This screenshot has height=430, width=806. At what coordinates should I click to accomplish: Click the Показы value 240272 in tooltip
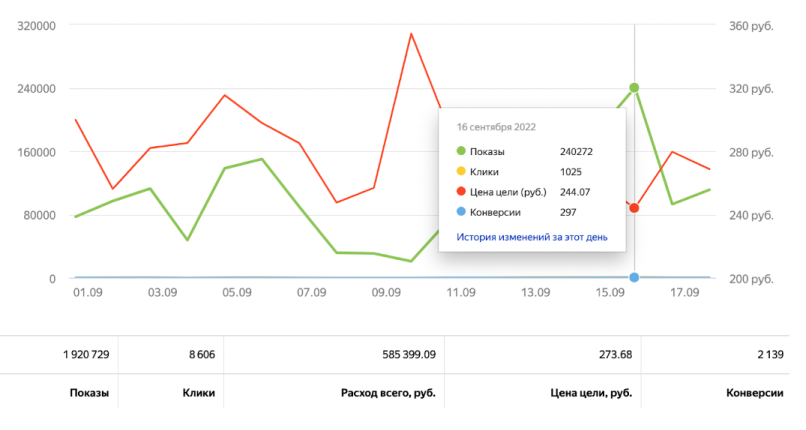pos(576,152)
